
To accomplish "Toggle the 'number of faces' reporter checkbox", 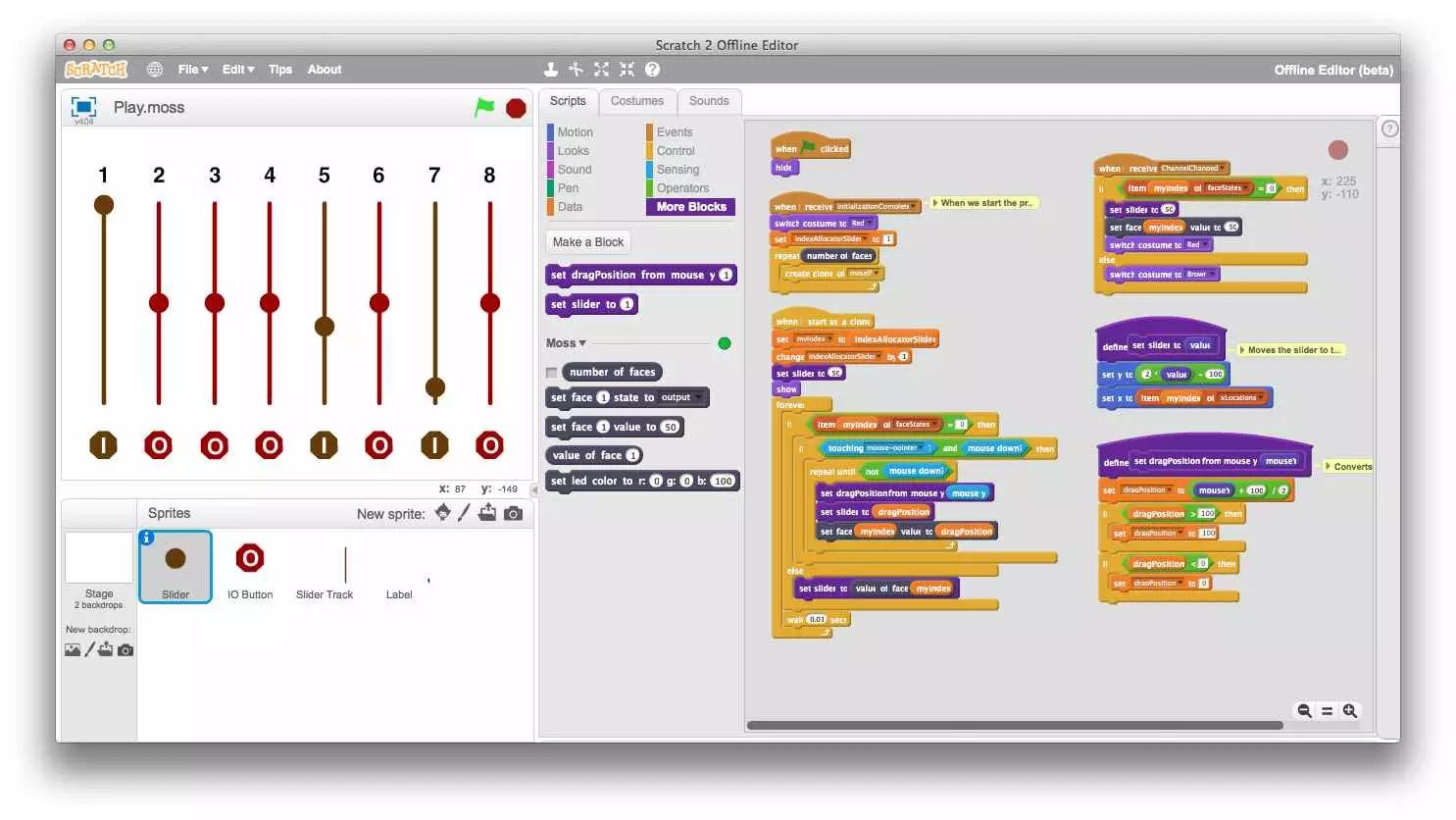I will pos(551,373).
